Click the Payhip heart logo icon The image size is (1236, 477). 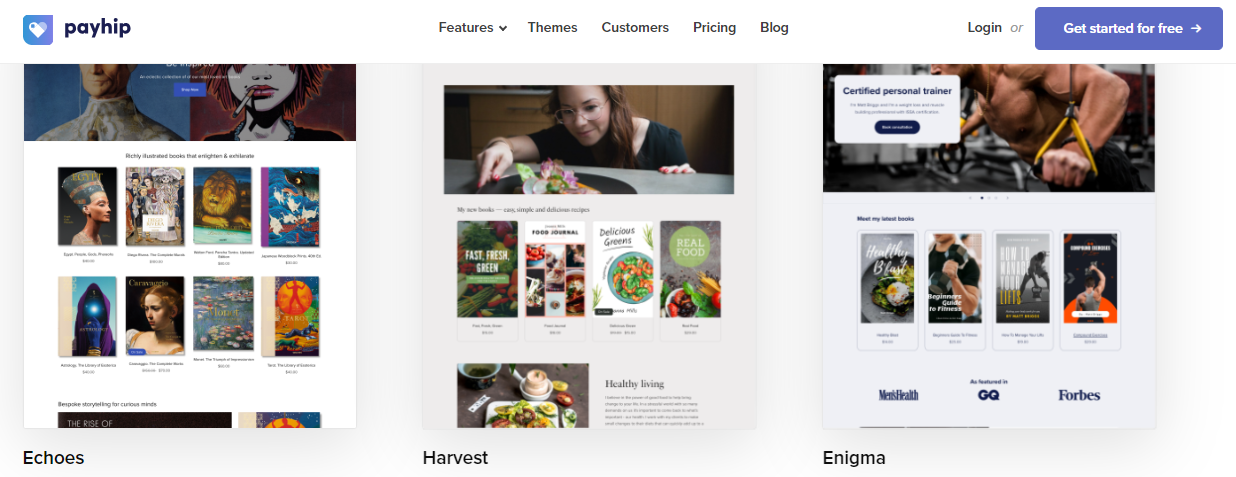(38, 28)
